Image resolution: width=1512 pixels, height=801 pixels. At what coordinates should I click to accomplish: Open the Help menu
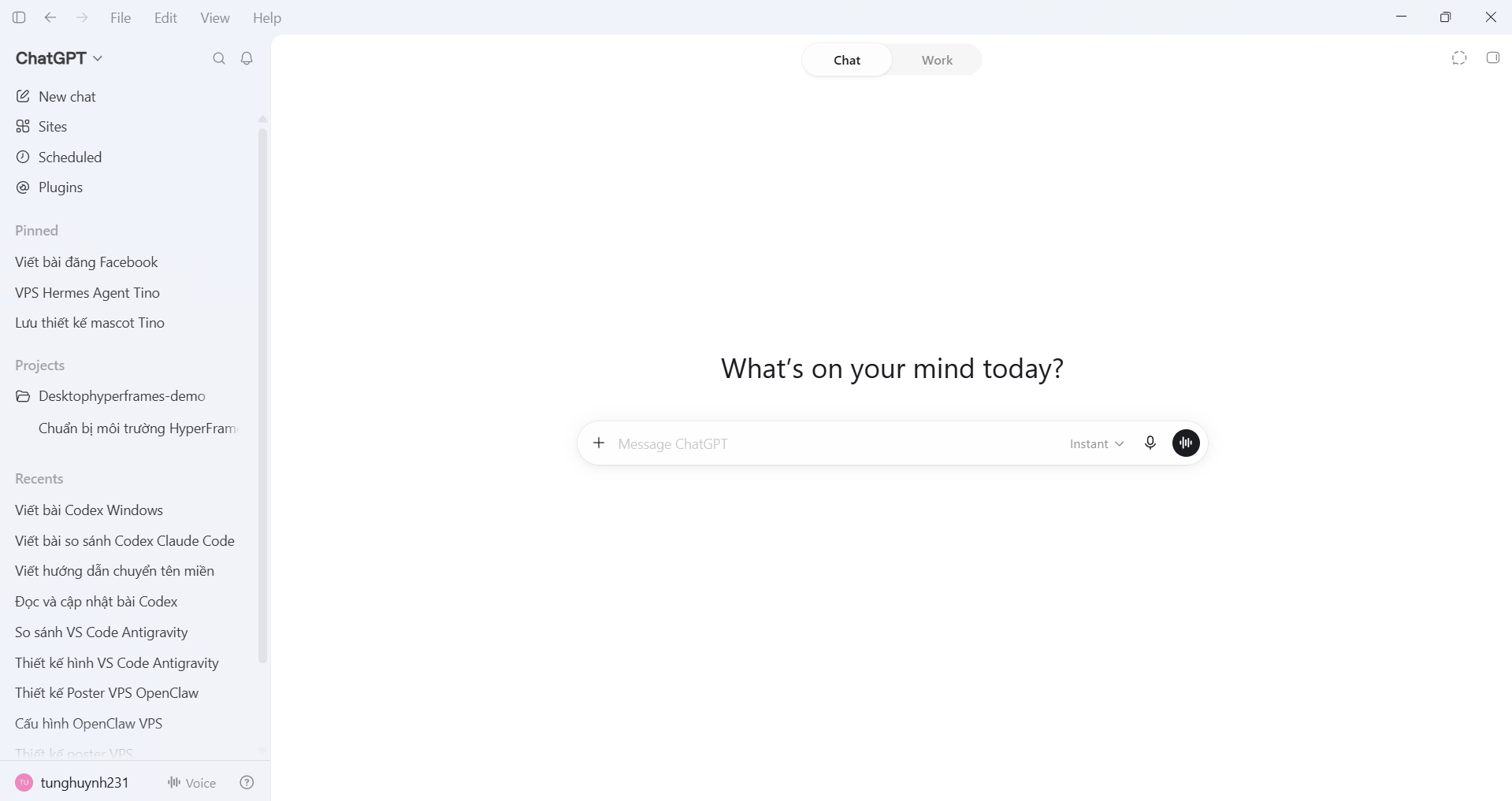(267, 17)
